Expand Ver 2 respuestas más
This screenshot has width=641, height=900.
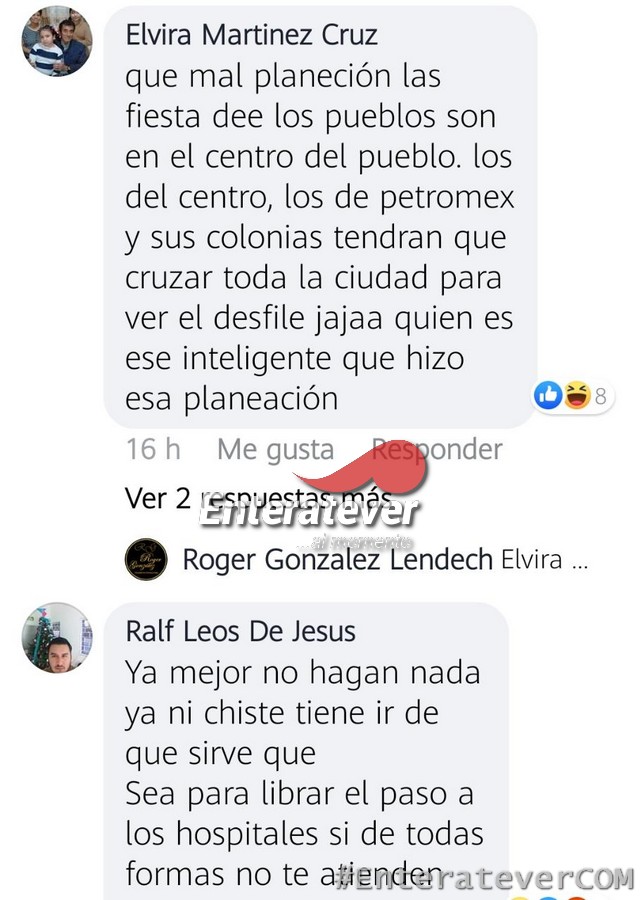[x=258, y=498]
